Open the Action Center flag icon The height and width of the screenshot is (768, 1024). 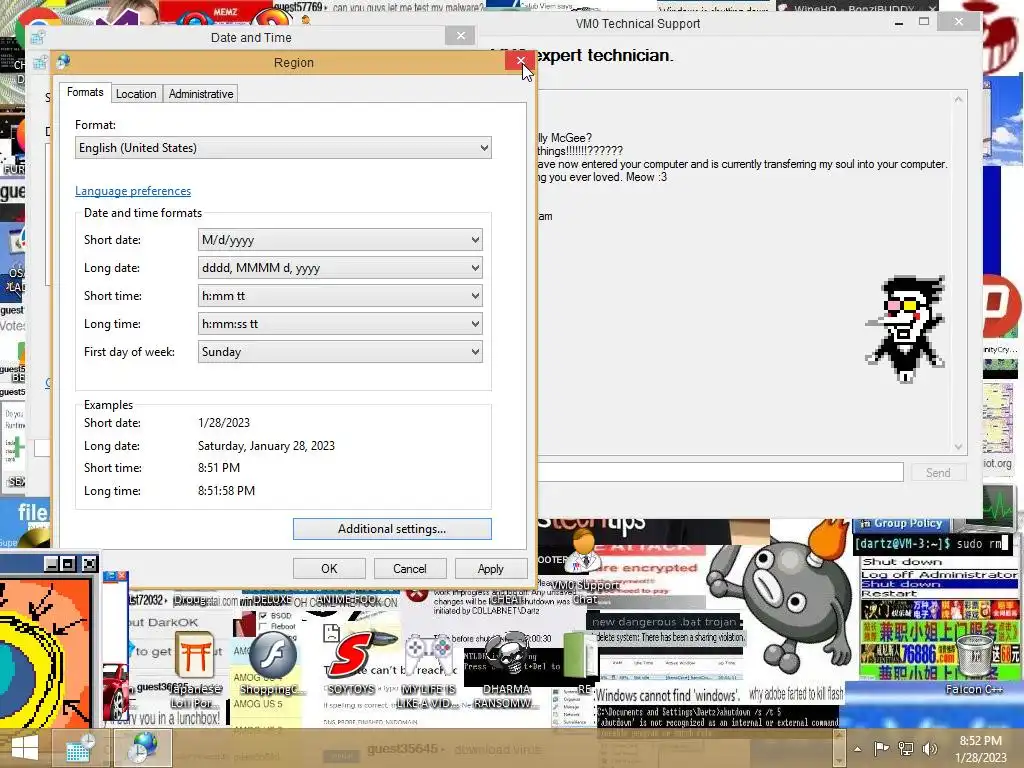click(x=881, y=749)
